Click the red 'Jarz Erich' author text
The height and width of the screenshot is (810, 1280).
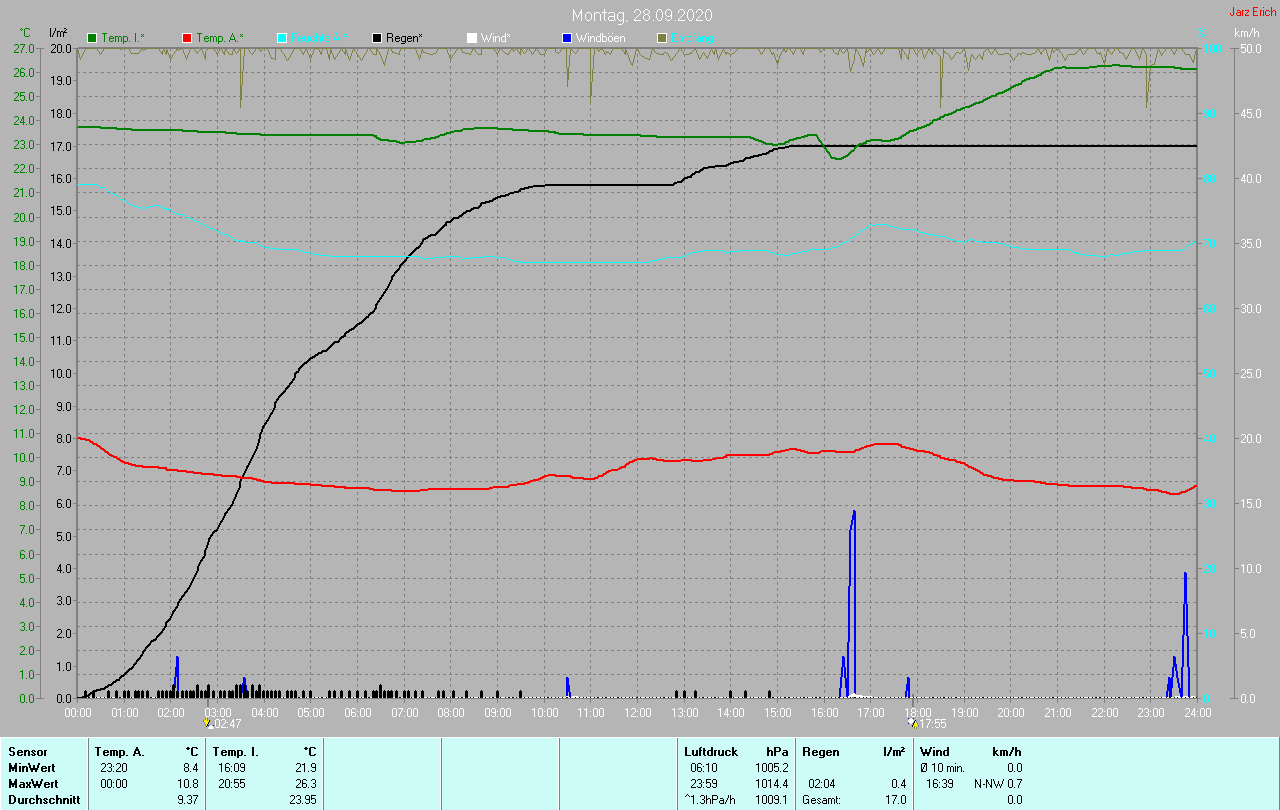[1252, 12]
